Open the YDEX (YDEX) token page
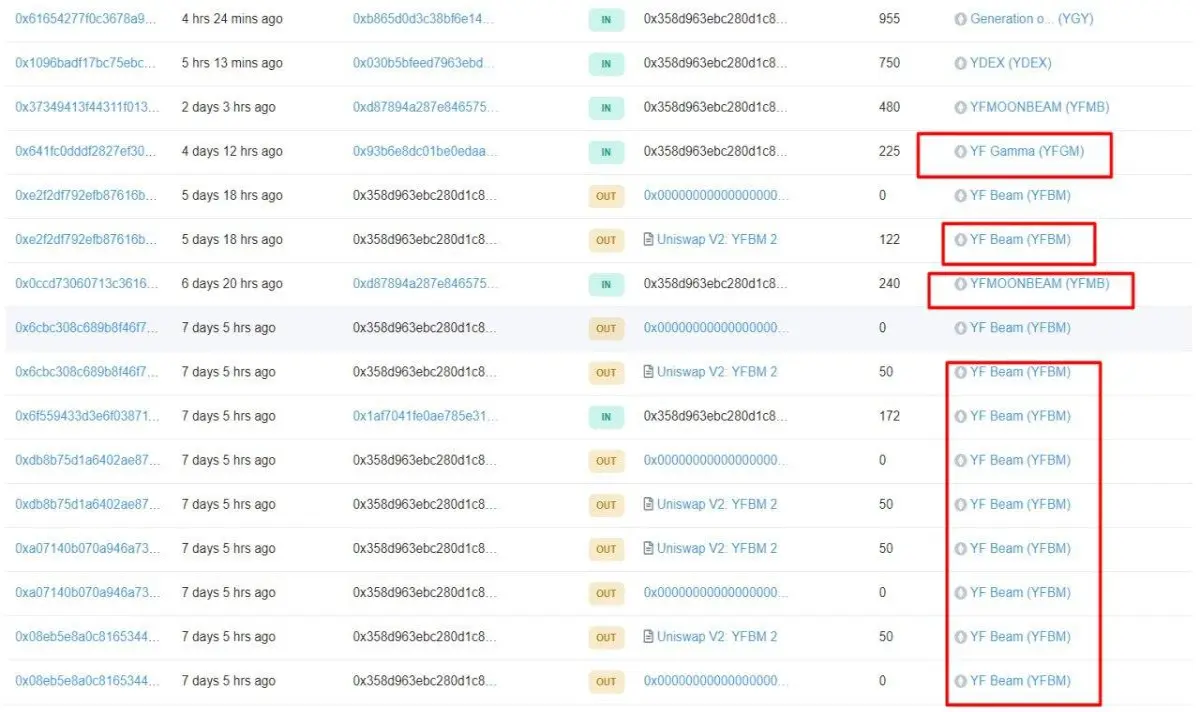The width and height of the screenshot is (1200, 712). click(x=1011, y=63)
